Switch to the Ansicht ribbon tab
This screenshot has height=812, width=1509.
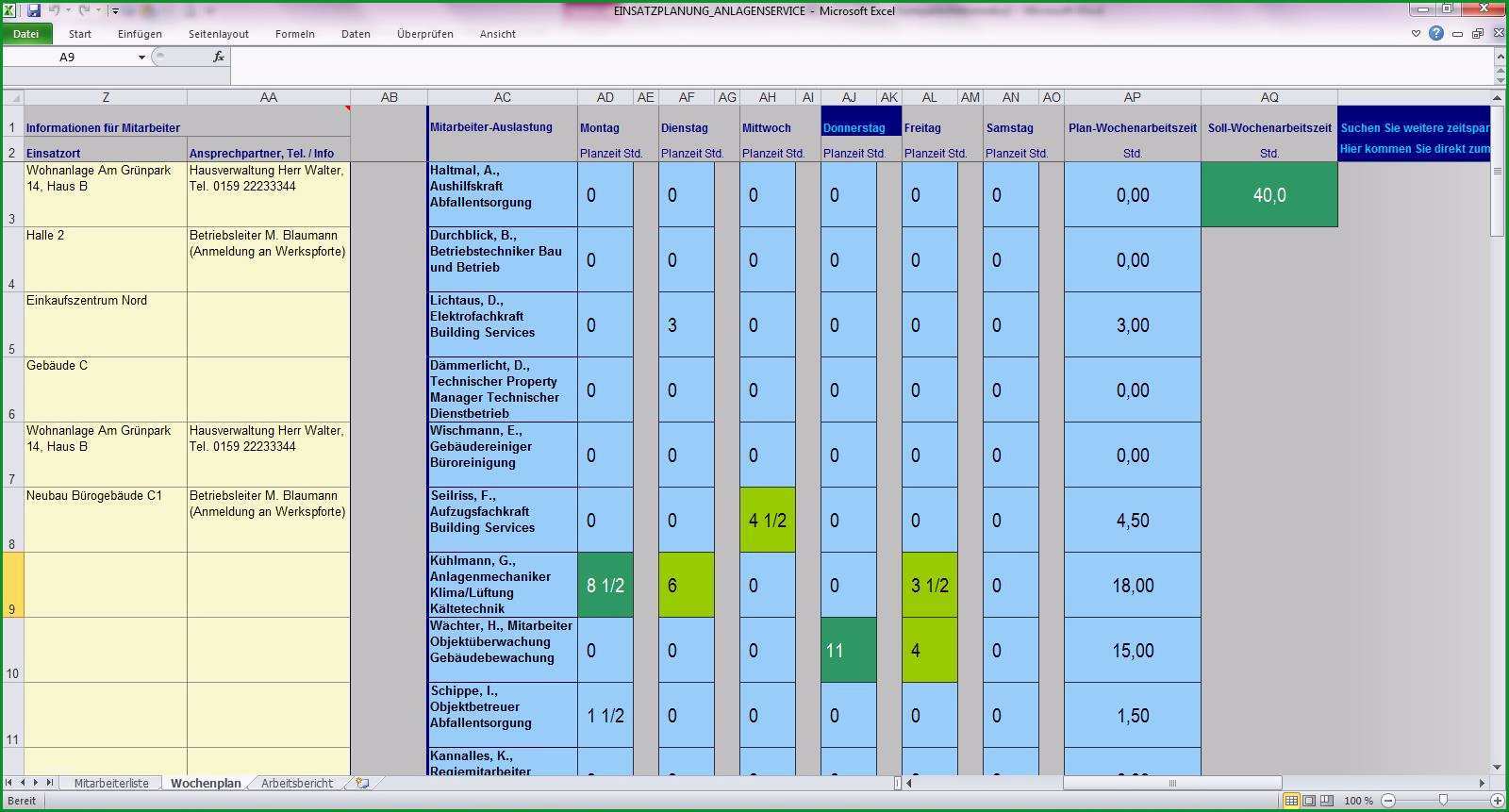click(x=498, y=34)
